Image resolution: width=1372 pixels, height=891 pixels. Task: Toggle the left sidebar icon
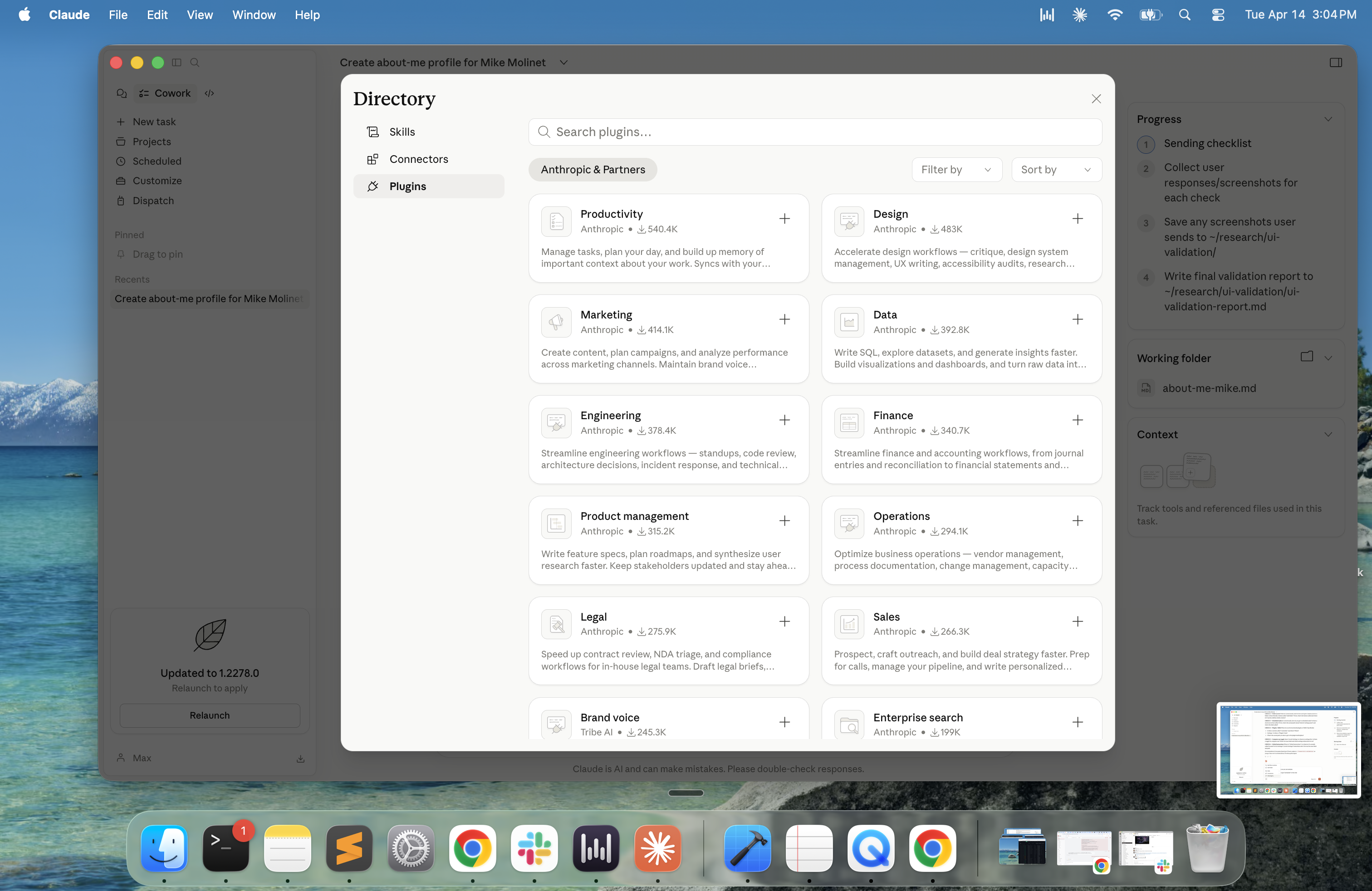coord(177,62)
